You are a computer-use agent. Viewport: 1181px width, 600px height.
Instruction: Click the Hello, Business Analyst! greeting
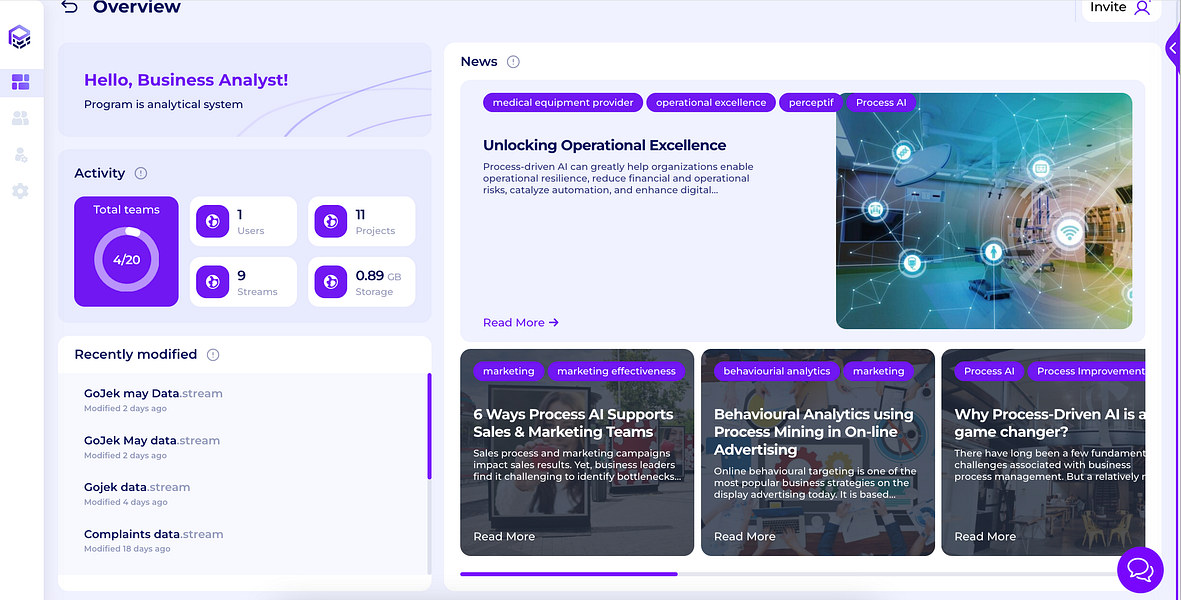[x=186, y=80]
